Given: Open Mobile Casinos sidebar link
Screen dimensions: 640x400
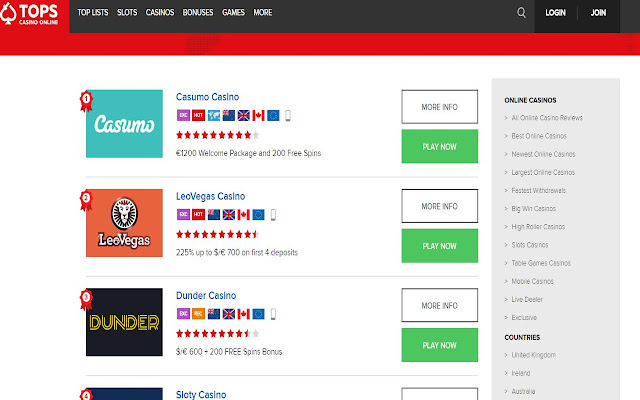Looking at the screenshot, I should tap(532, 281).
